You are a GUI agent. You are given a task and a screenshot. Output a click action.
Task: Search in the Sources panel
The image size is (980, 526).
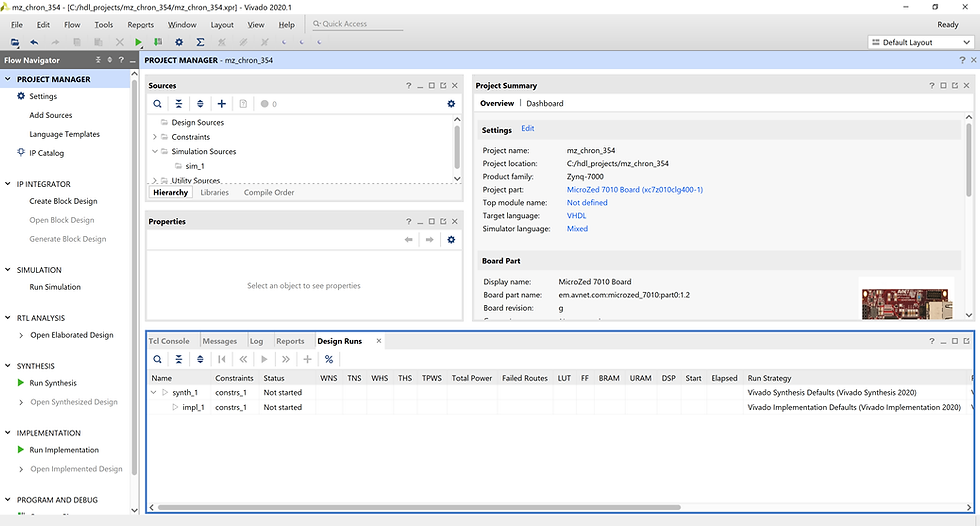coord(158,104)
